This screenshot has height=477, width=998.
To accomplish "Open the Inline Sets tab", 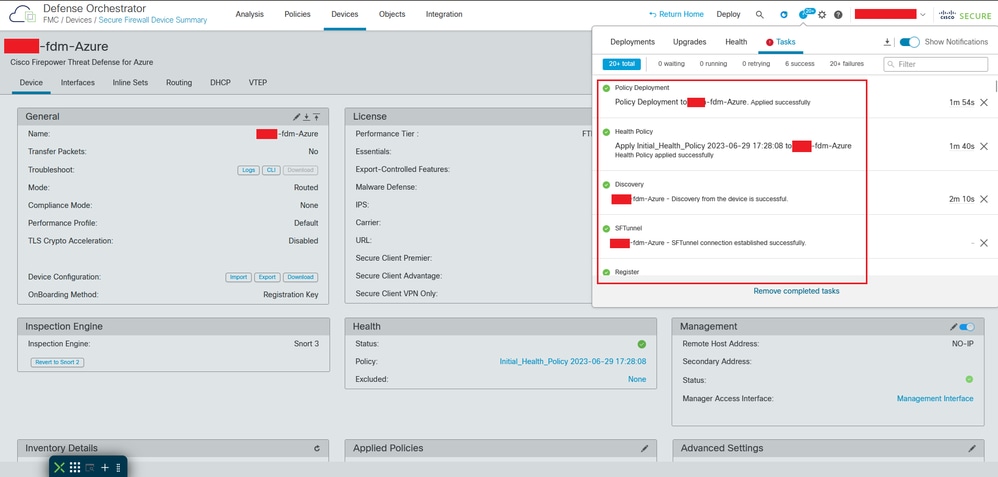I will coord(130,83).
